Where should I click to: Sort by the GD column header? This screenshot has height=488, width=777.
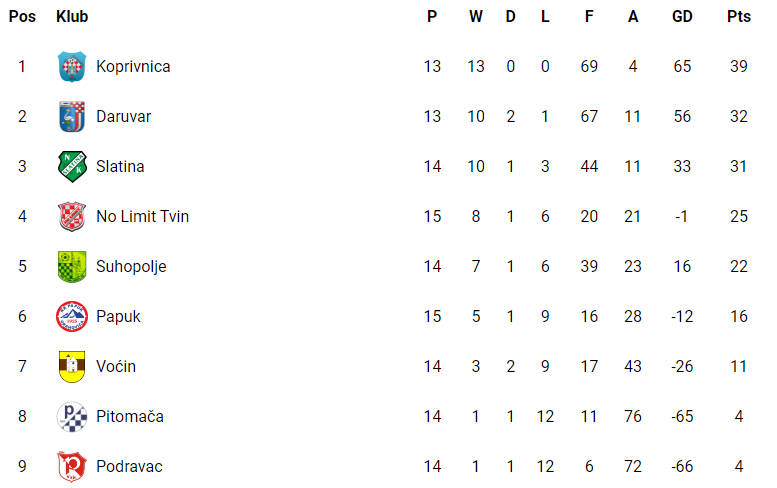click(x=682, y=16)
